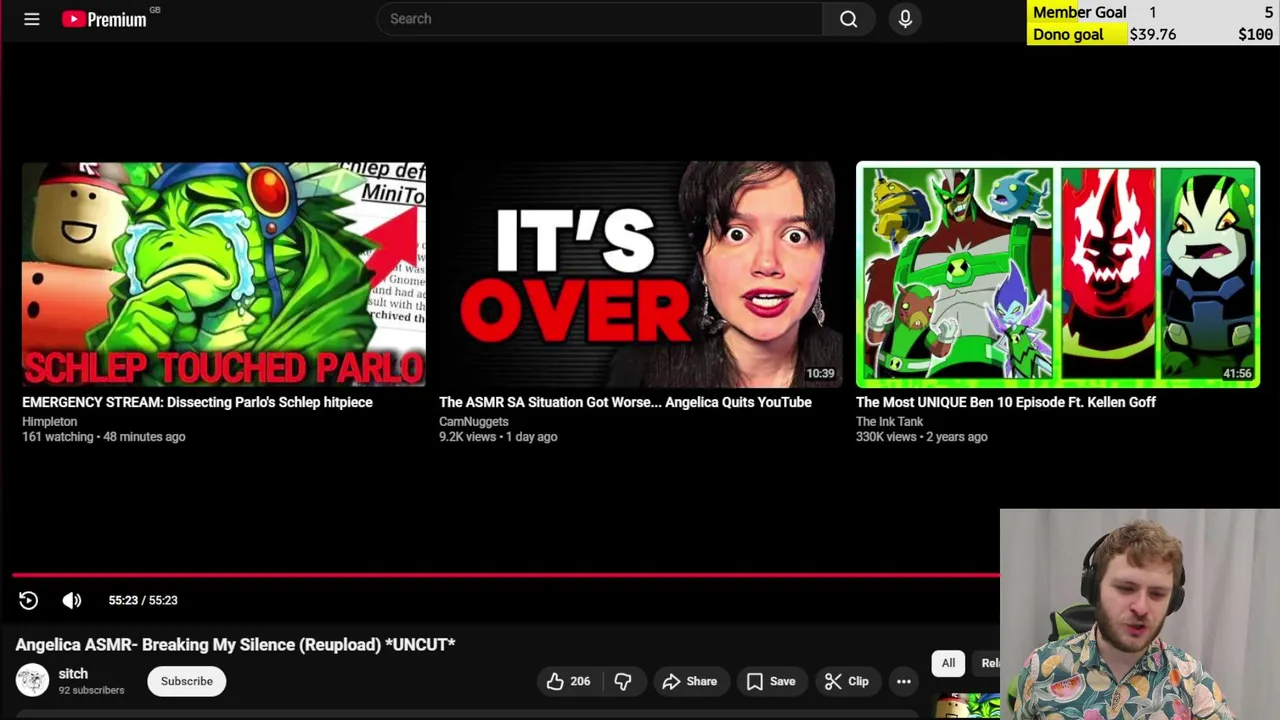The image size is (1280, 720).
Task: Open sitch channel avatar
Action: [32, 681]
